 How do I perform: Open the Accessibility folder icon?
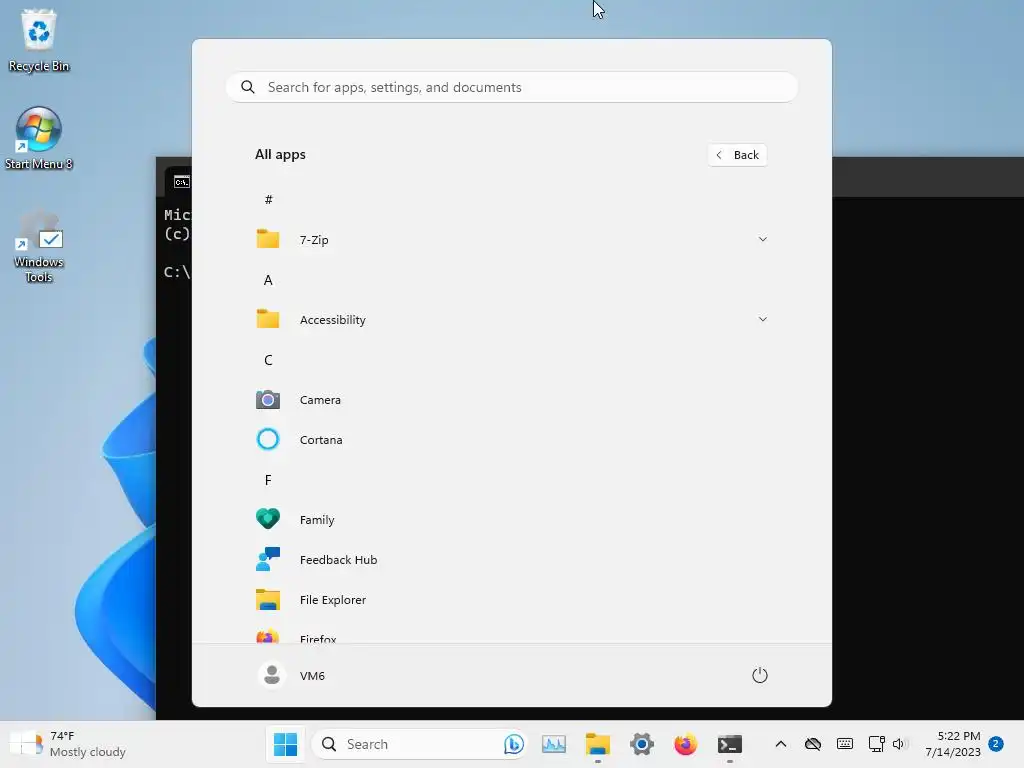coord(268,319)
